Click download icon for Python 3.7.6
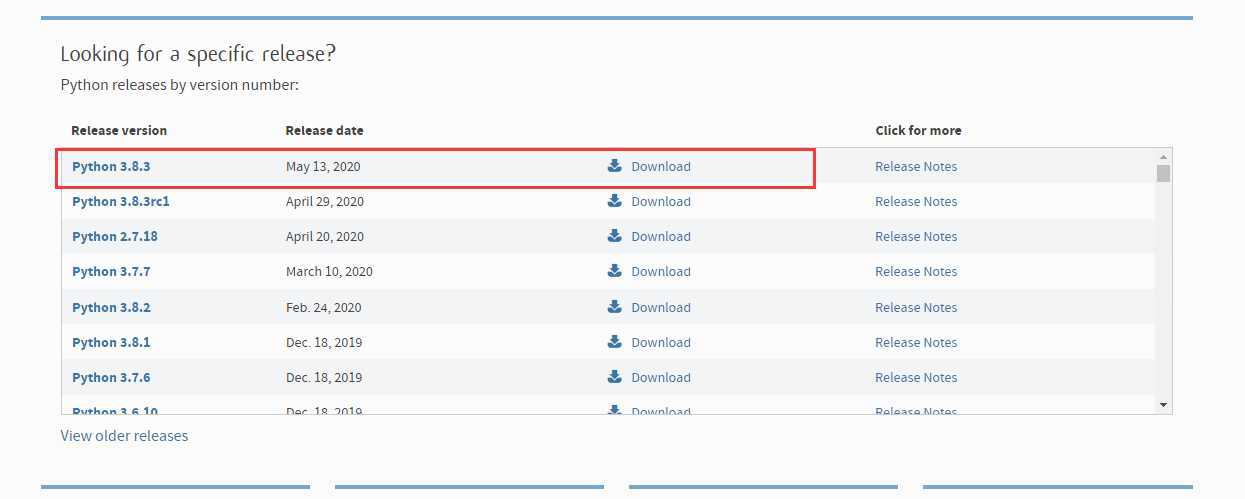 click(x=615, y=377)
